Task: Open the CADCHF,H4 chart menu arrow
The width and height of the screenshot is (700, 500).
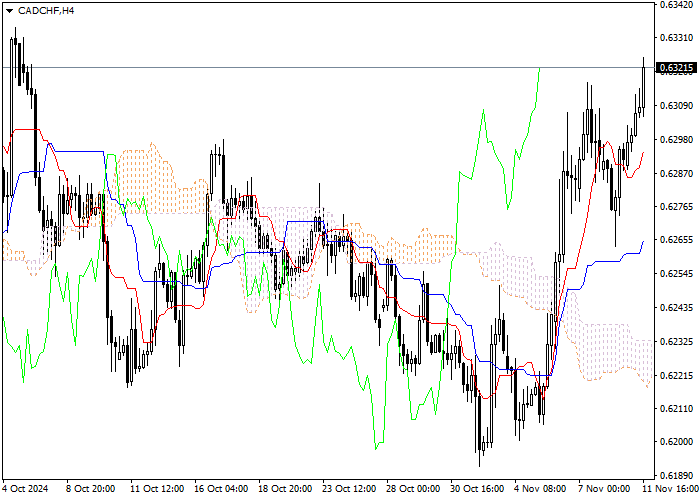Action: click(x=9, y=11)
